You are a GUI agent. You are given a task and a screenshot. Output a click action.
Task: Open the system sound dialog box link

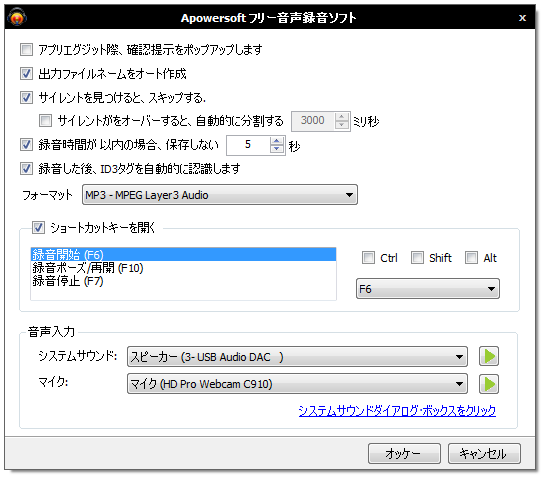[397, 410]
